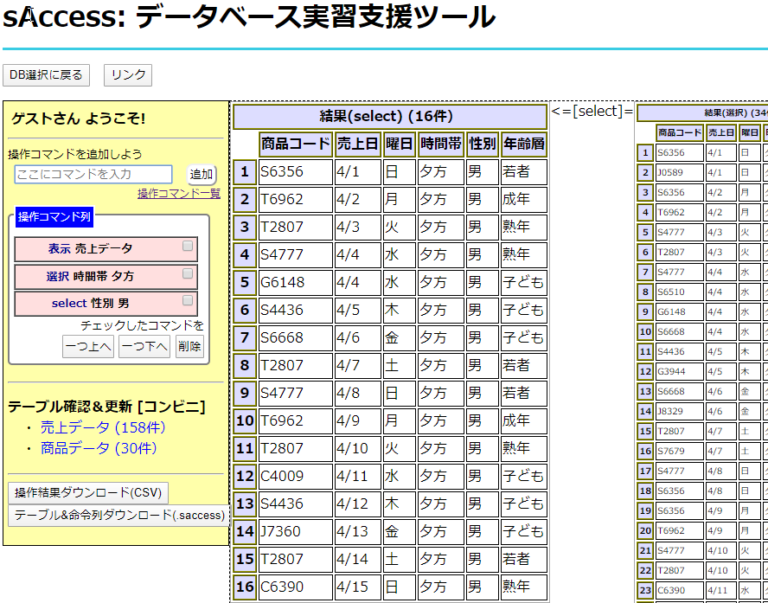Image resolution: width=768 pixels, height=603 pixels.
Task: Click the 時間帯 column header
Action: coord(440,144)
